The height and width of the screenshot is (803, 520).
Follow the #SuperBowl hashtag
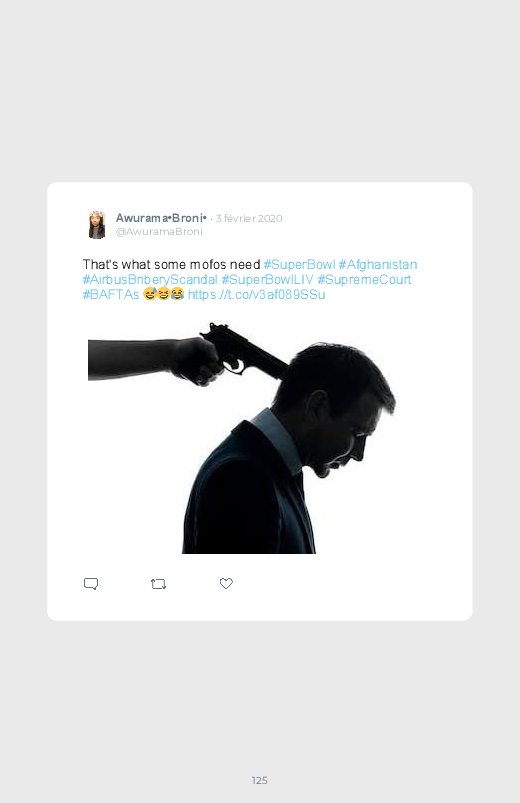(299, 265)
